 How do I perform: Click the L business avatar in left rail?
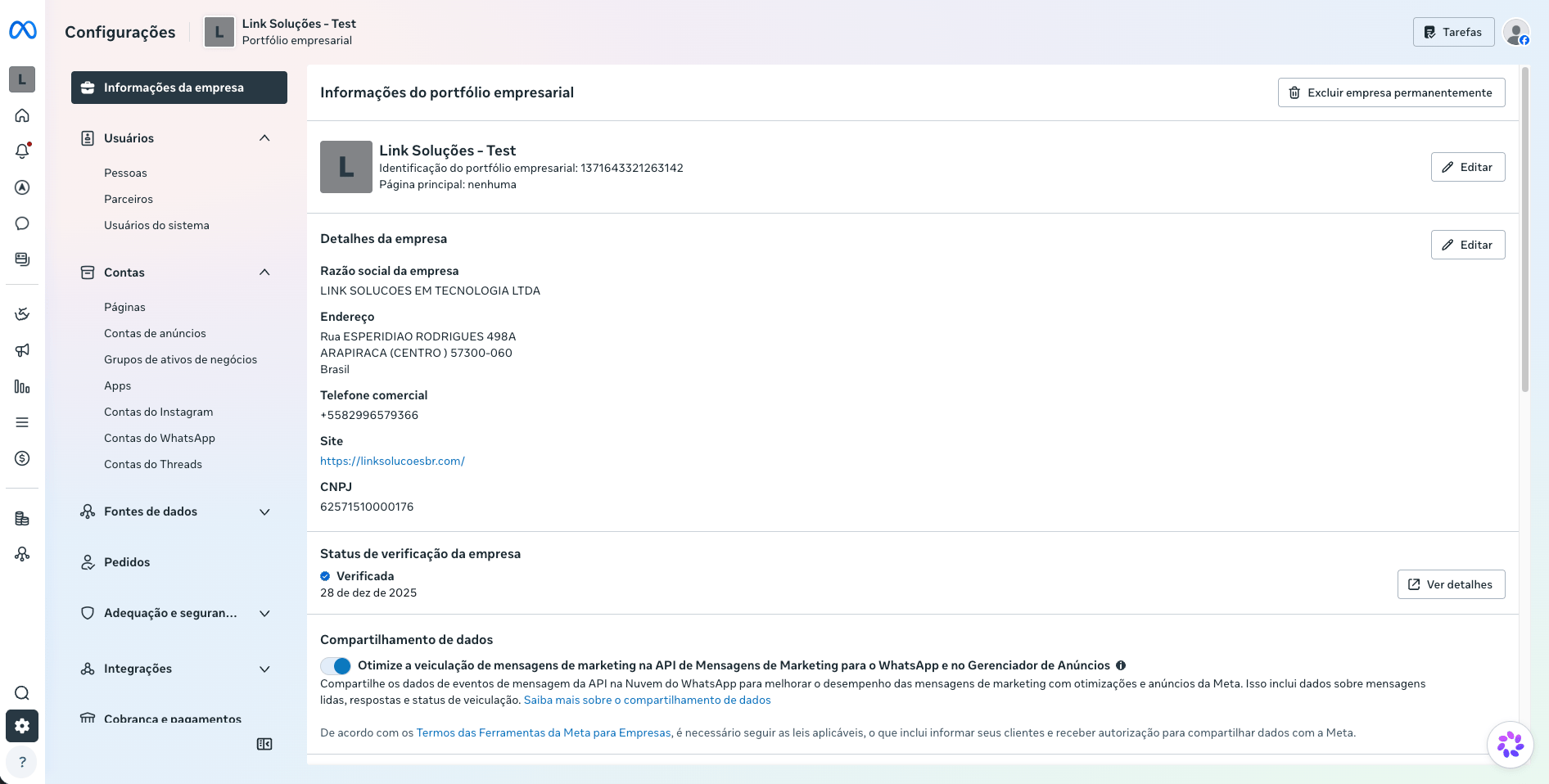pyautogui.click(x=22, y=79)
